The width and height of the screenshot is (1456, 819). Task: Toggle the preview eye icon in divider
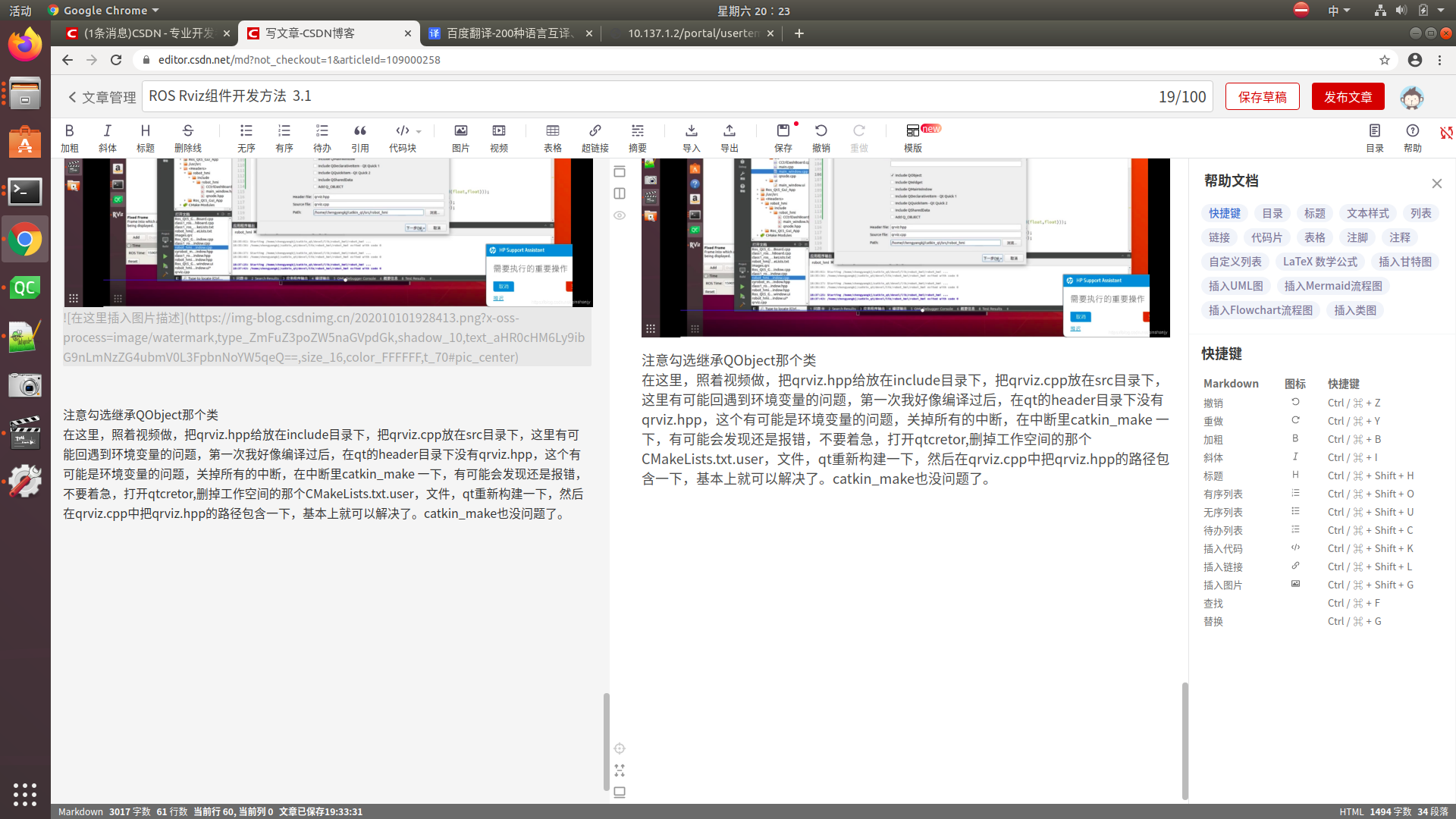coord(620,215)
